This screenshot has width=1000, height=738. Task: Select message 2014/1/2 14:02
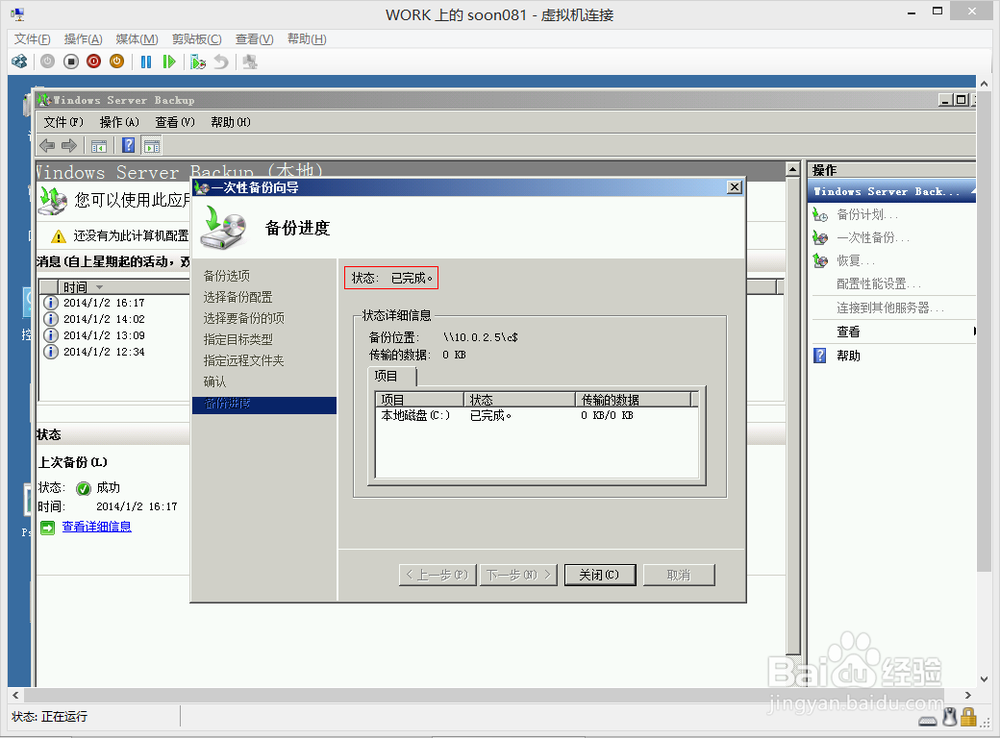tap(103, 319)
